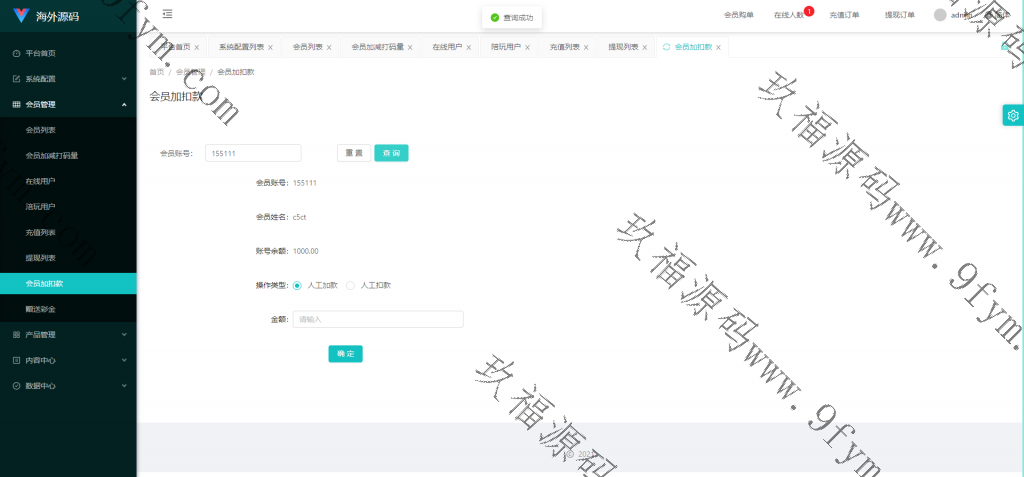Click the 金额 amount input field
1024x477 pixels.
coord(377,319)
